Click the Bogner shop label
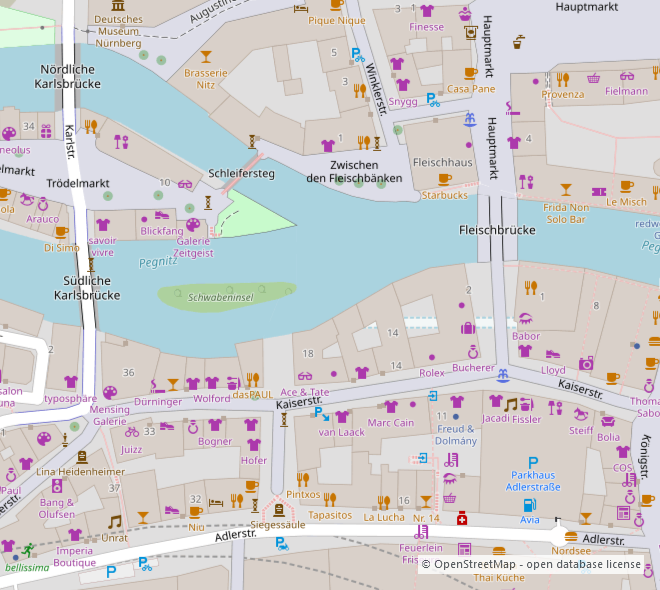Image resolution: width=660 pixels, height=590 pixels. tap(215, 441)
